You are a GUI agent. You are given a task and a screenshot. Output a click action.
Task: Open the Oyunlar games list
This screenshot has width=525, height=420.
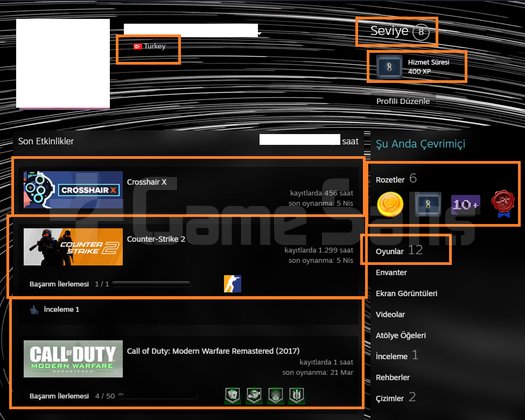(x=389, y=251)
